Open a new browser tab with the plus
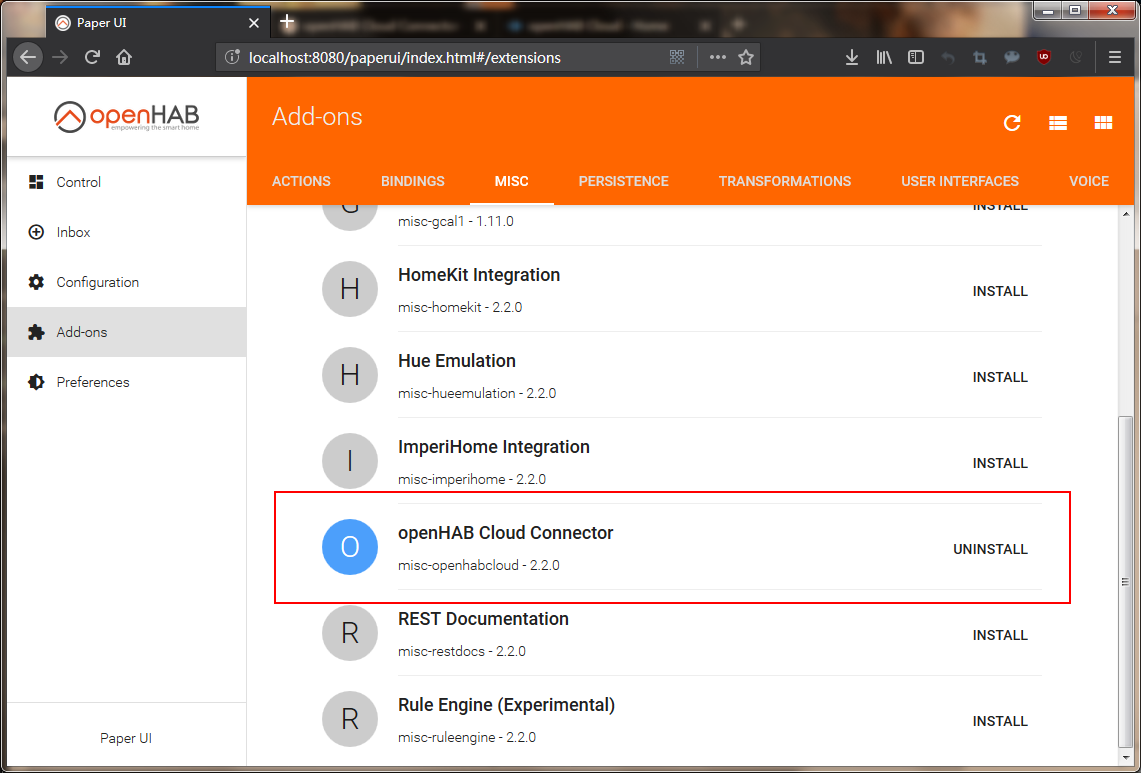The width and height of the screenshot is (1141, 773). pyautogui.click(x=287, y=22)
